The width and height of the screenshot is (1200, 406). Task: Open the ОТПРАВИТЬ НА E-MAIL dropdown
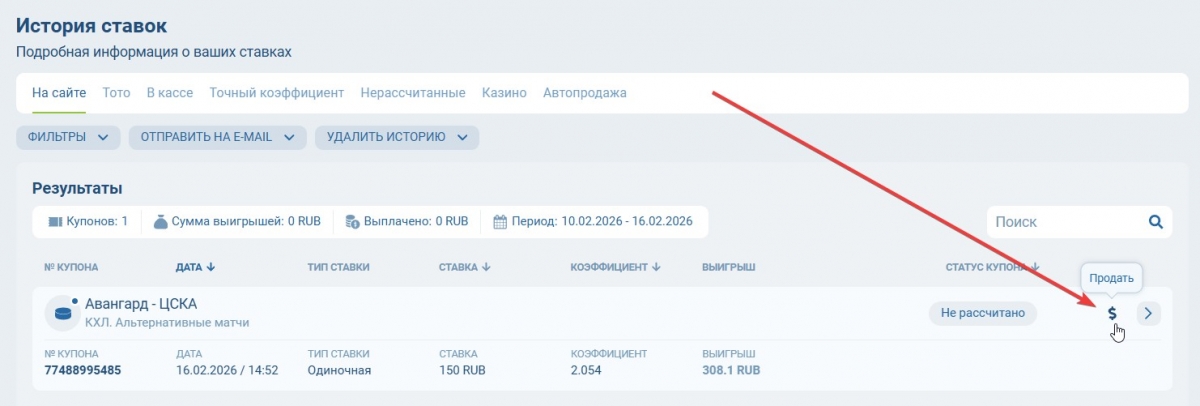click(x=217, y=137)
